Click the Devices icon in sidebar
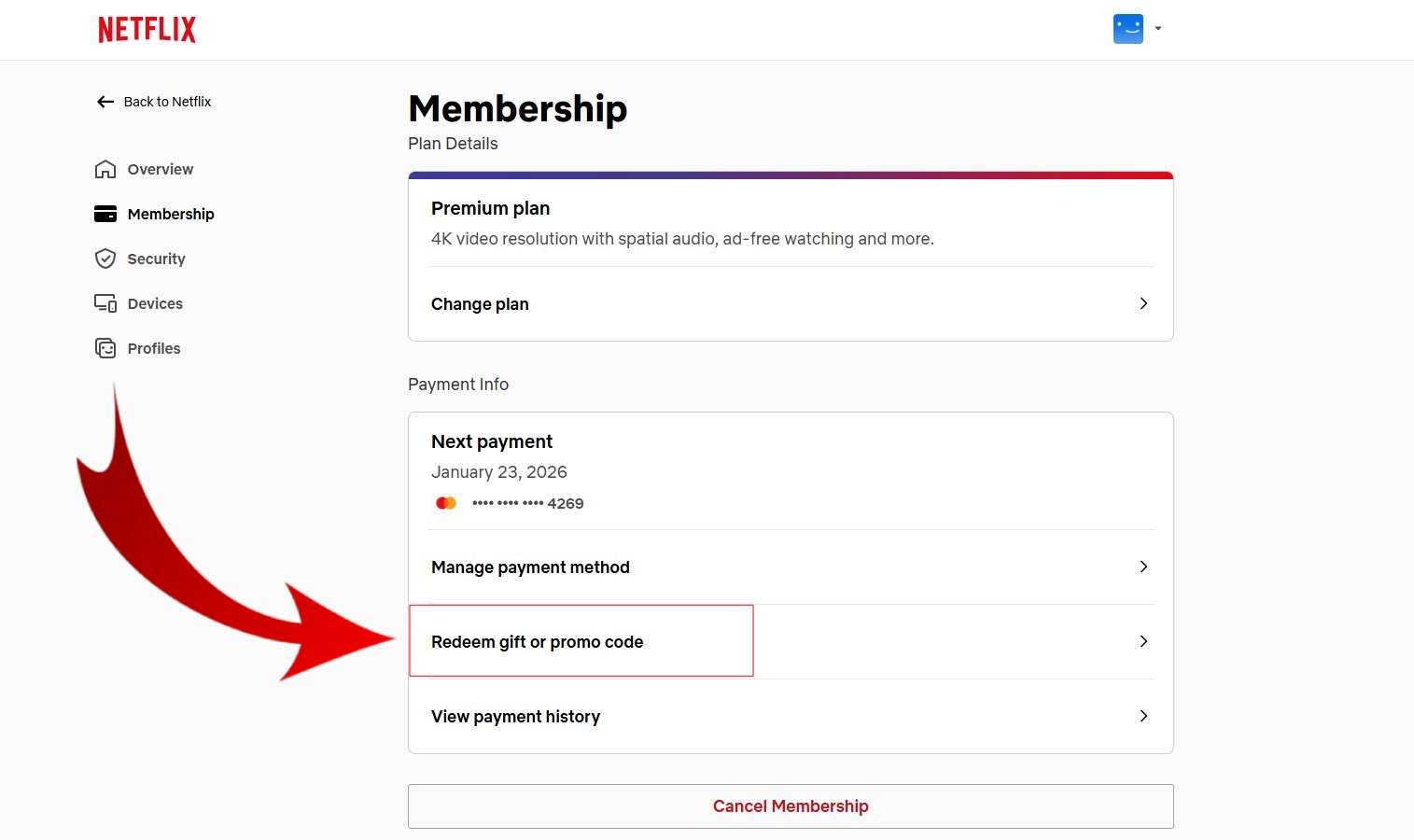Viewport: 1414px width, 840px height. point(105,303)
